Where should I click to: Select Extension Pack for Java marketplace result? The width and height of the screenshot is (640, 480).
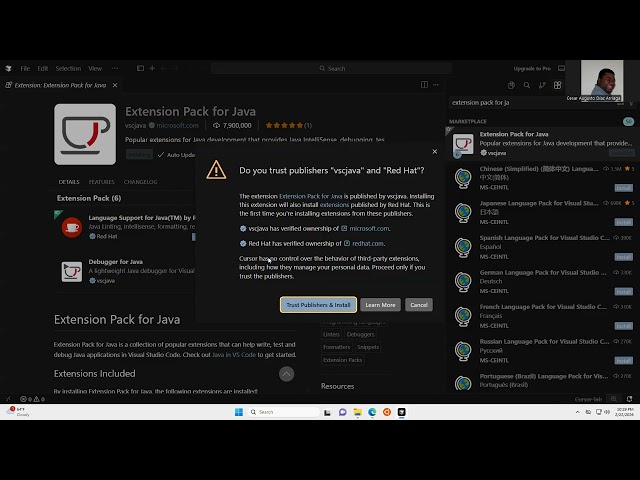pyautogui.click(x=542, y=143)
